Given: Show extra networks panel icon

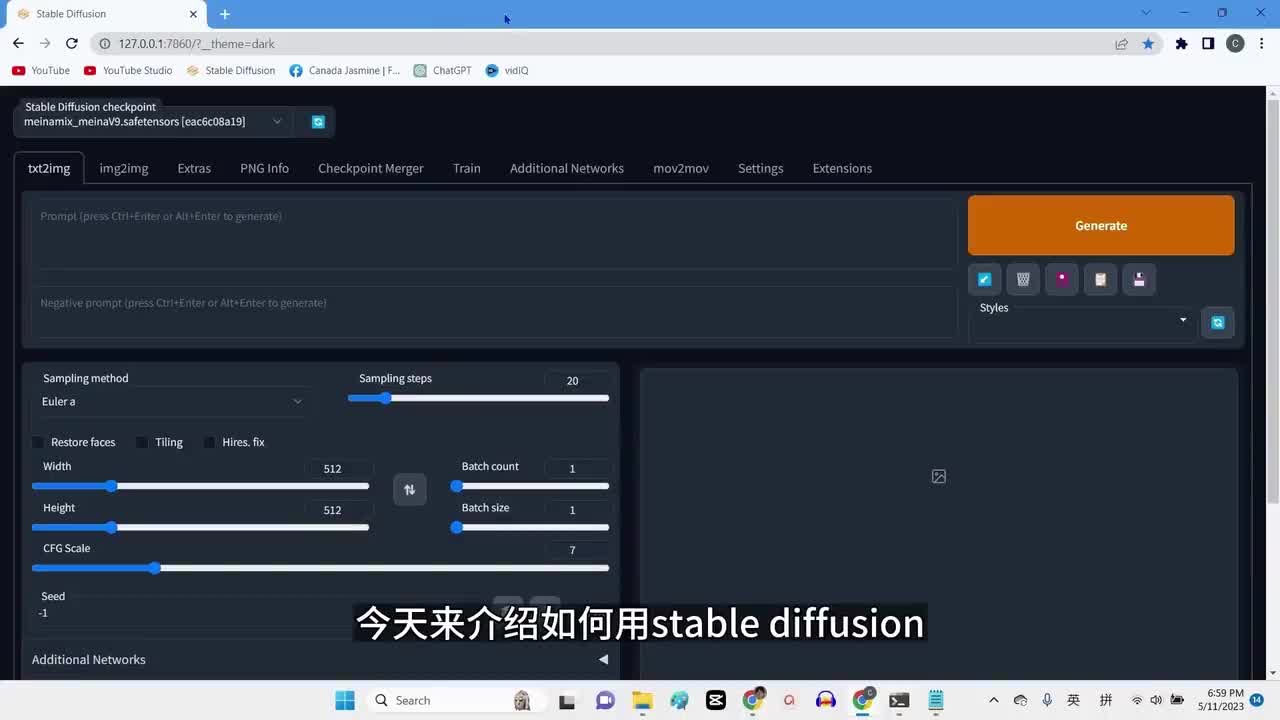Looking at the screenshot, I should click(1062, 280).
